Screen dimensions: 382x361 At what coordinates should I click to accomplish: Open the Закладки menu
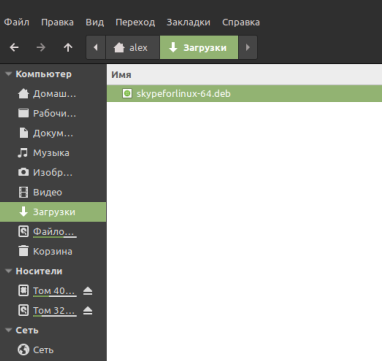(188, 22)
